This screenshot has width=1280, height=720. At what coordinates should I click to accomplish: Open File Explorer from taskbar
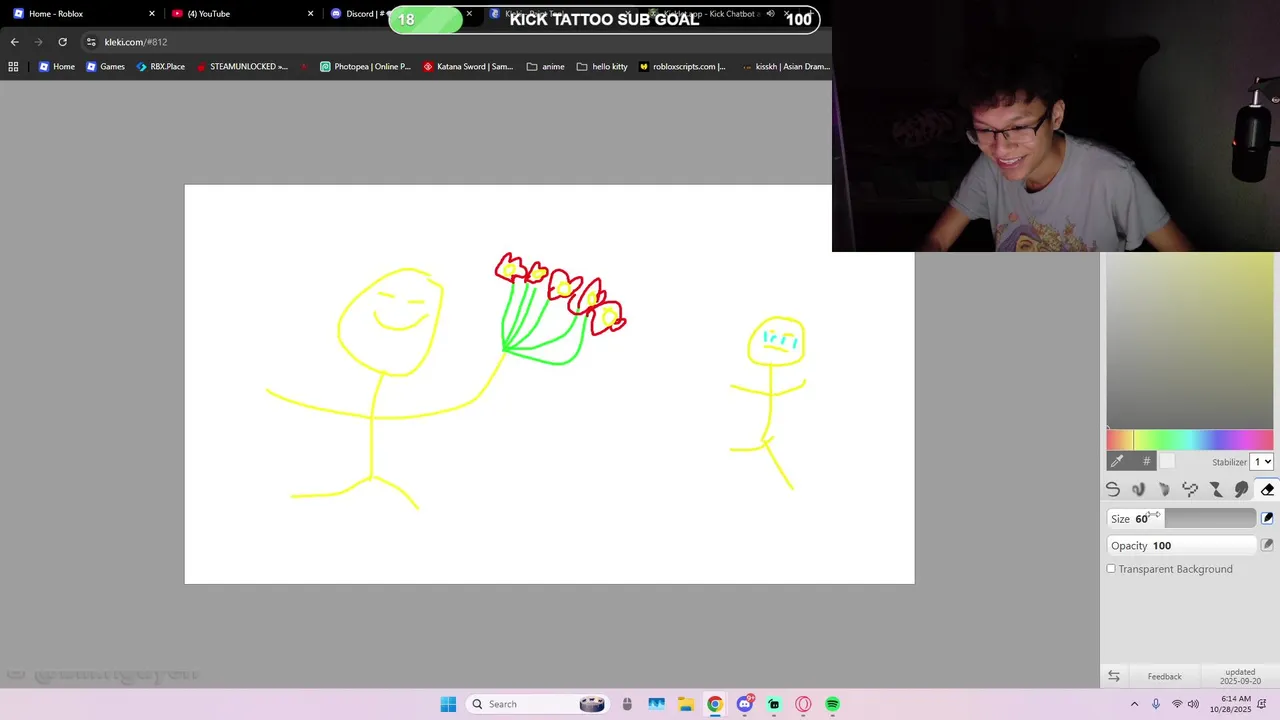coord(686,704)
